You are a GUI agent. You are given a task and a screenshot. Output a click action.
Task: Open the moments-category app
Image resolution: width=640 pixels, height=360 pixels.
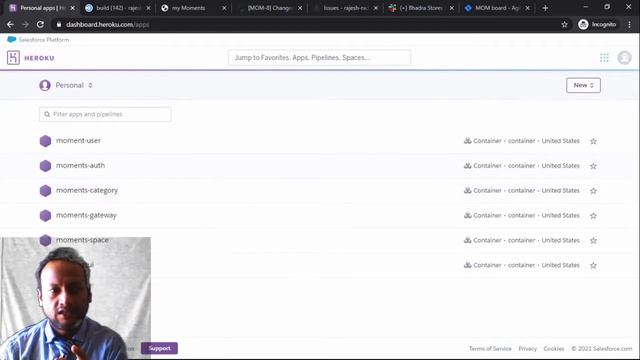(87, 191)
